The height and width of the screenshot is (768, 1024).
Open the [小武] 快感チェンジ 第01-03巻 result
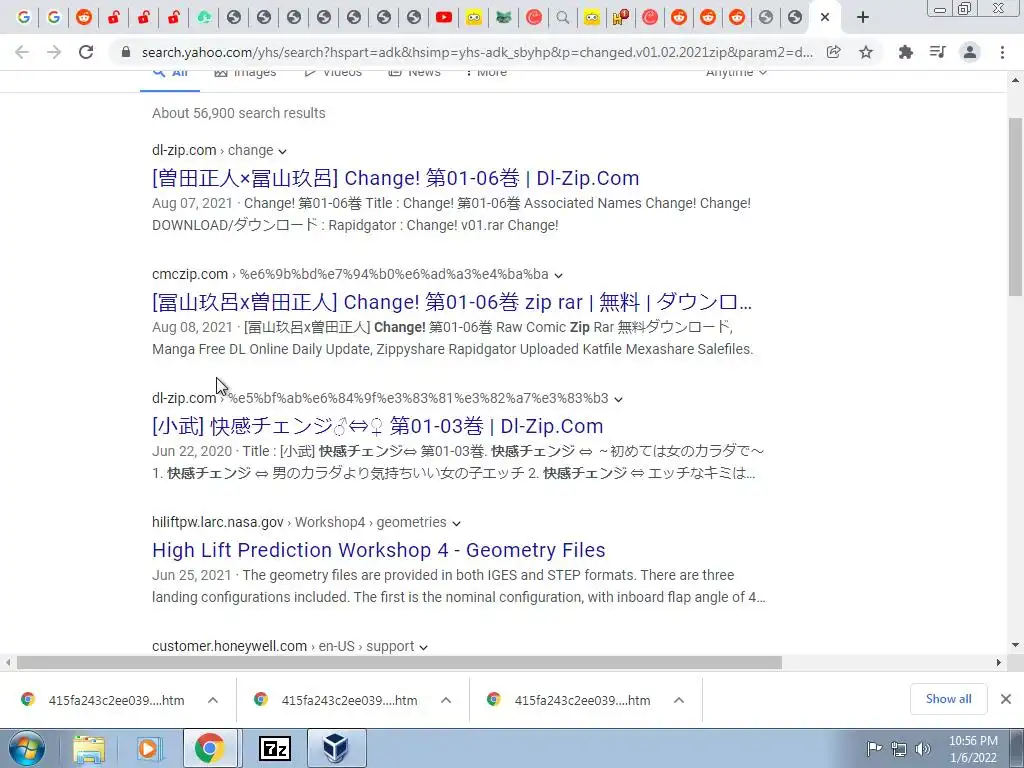point(377,426)
